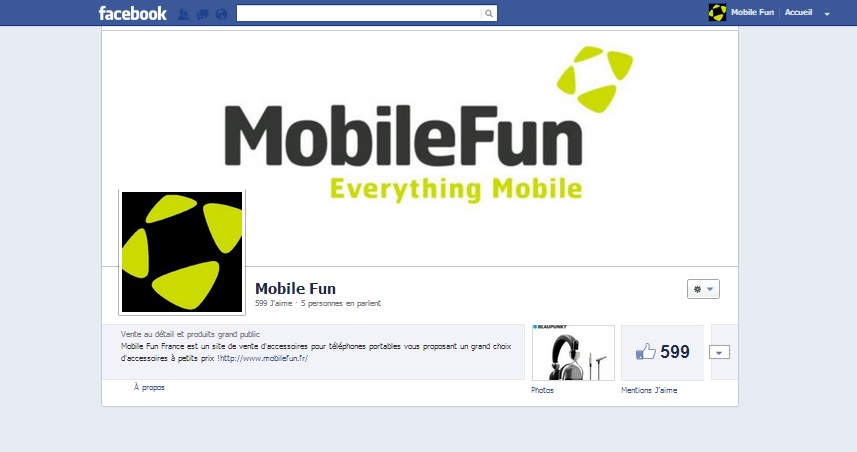Open the messages icon in top bar
The height and width of the screenshot is (452, 857).
coord(202,14)
